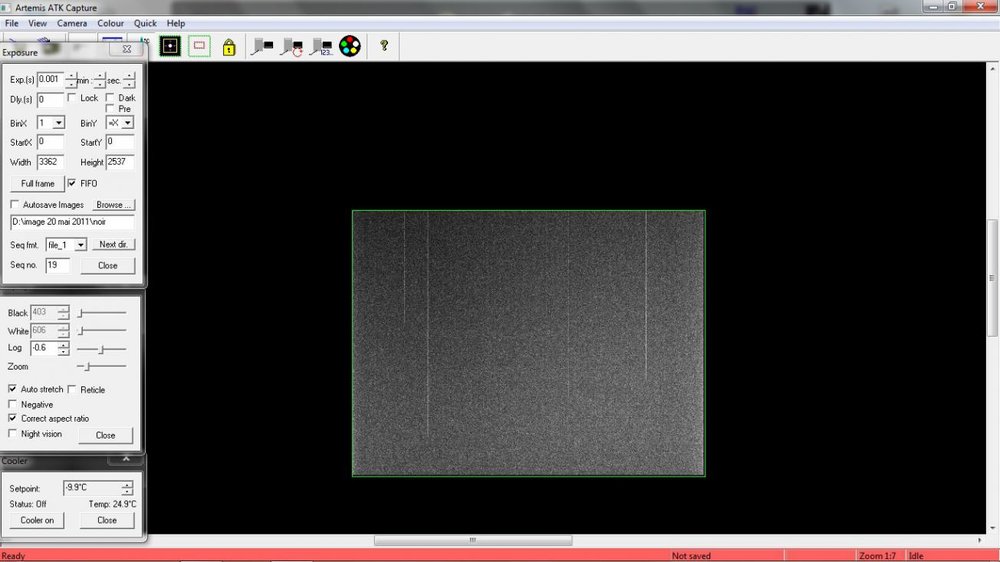Open the BinX dropdown
The height and width of the screenshot is (562, 1000).
[59, 122]
